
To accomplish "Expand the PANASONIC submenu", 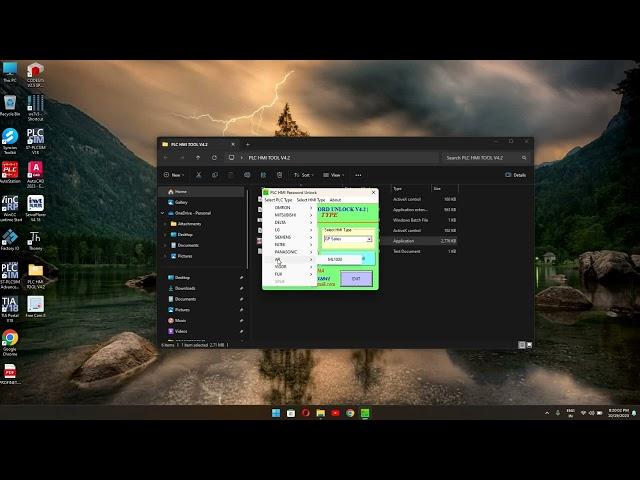I will point(289,252).
